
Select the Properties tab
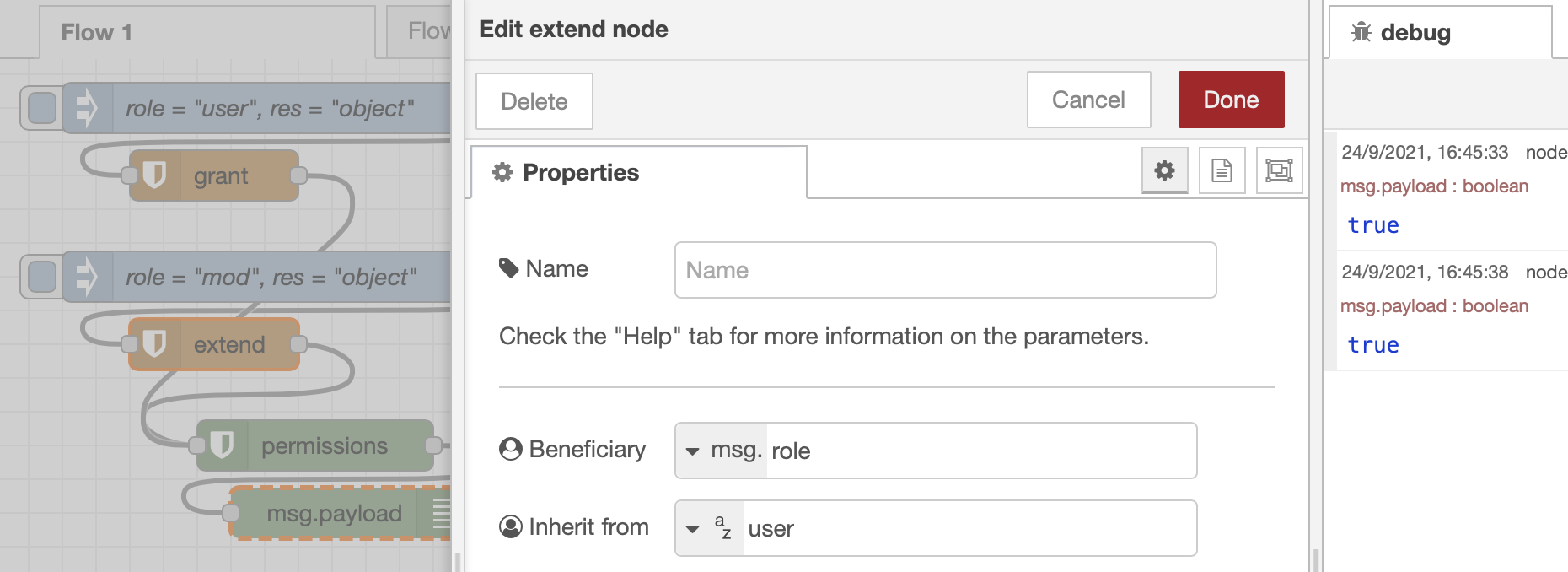(x=580, y=172)
